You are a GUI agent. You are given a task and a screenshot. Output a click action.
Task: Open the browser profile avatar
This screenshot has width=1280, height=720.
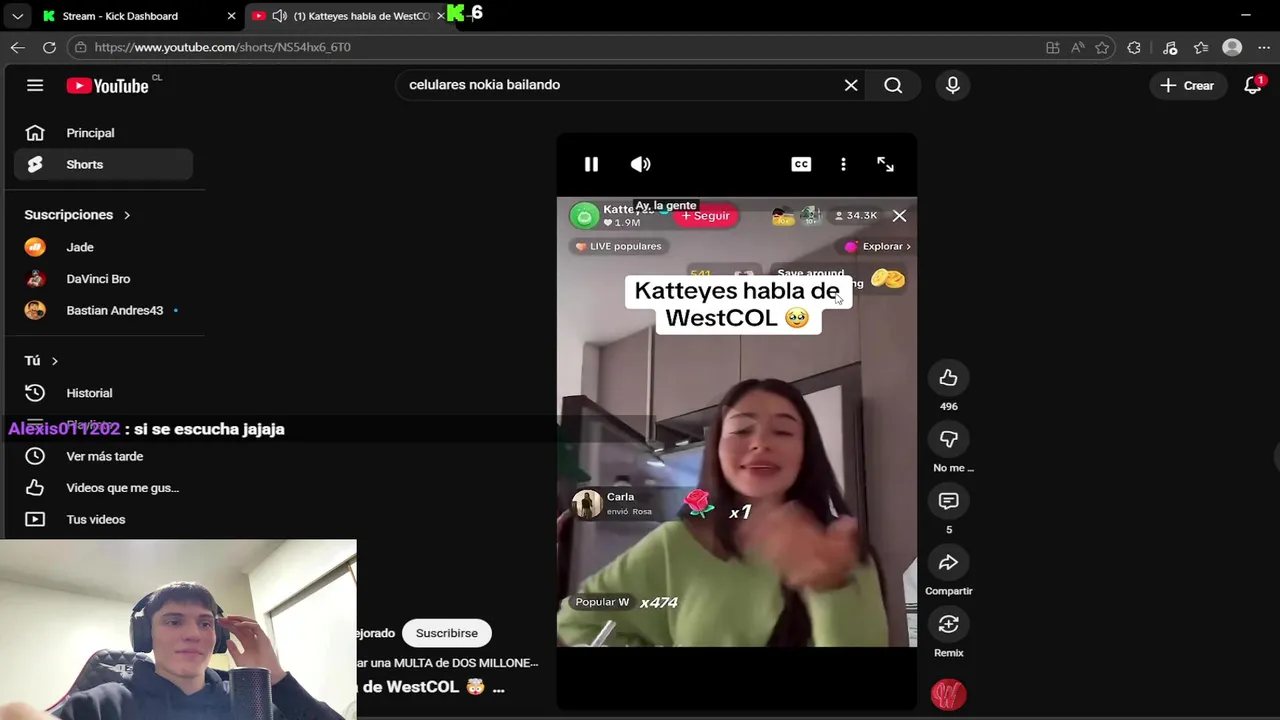coord(1232,47)
